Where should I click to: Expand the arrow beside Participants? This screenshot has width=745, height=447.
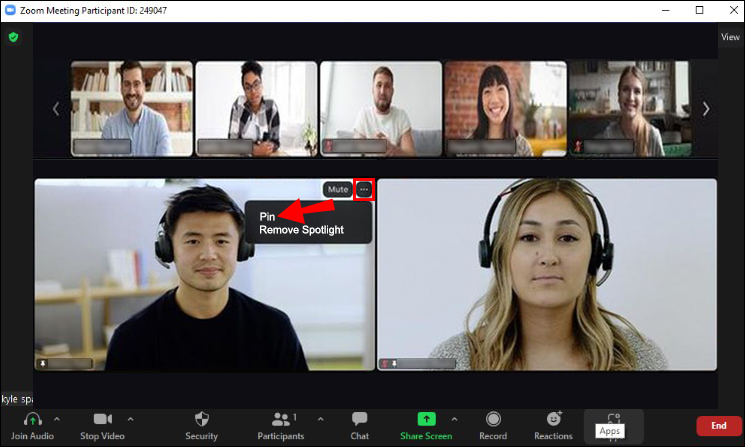point(321,419)
